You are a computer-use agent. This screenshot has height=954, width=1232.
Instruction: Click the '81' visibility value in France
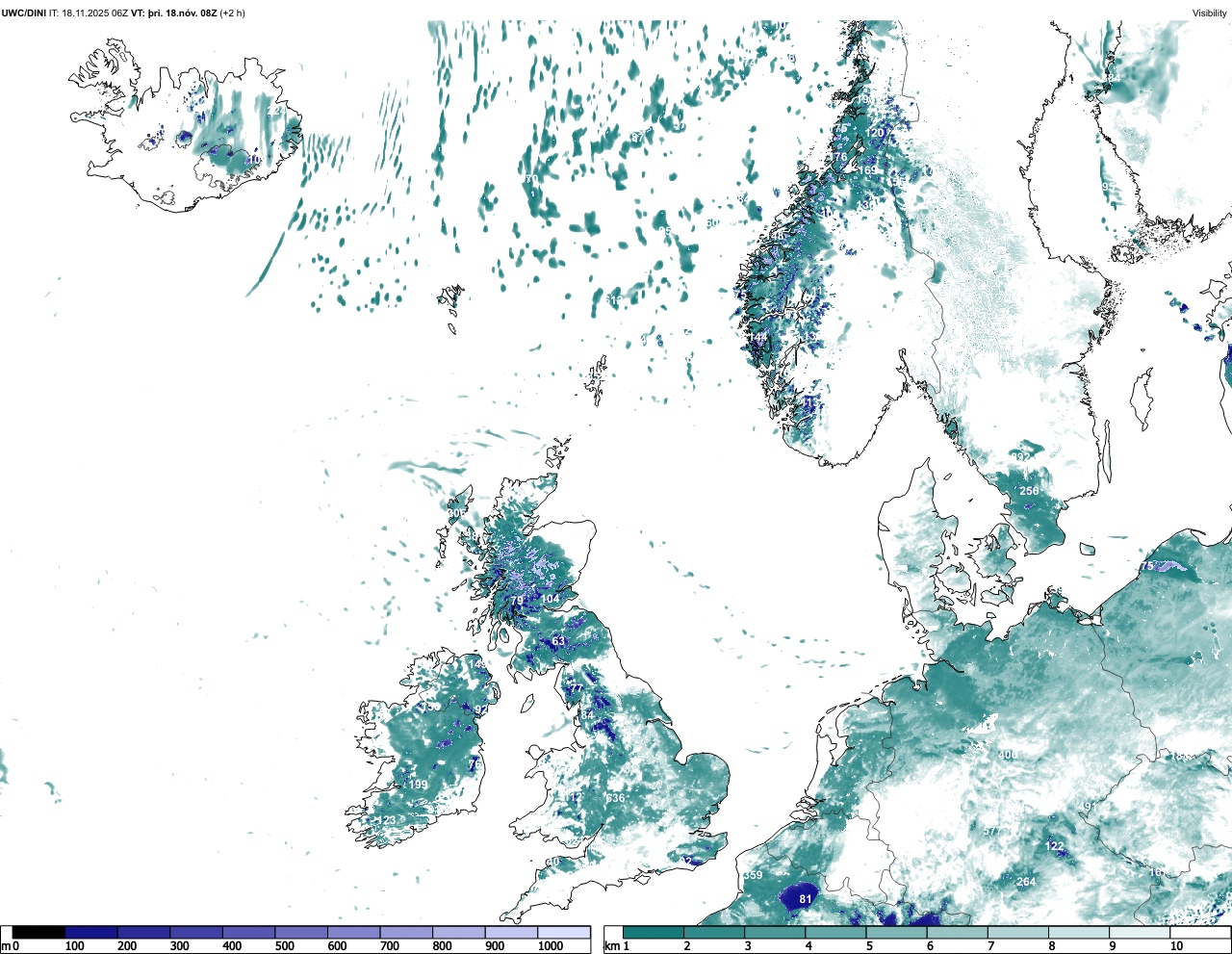[806, 900]
